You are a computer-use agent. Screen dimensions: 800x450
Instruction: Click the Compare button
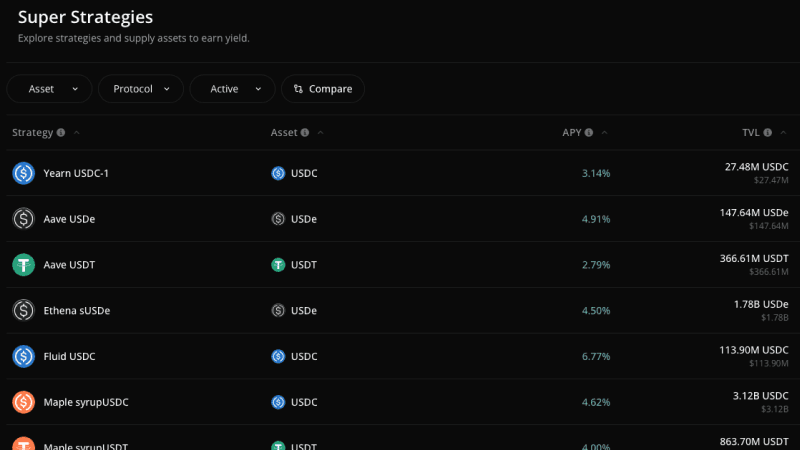tap(323, 89)
